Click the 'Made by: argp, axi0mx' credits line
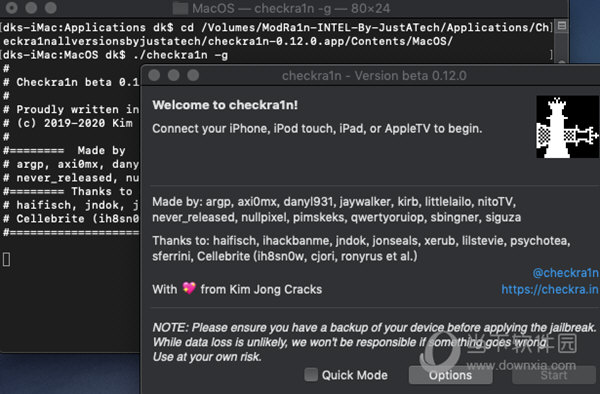 [x=334, y=202]
